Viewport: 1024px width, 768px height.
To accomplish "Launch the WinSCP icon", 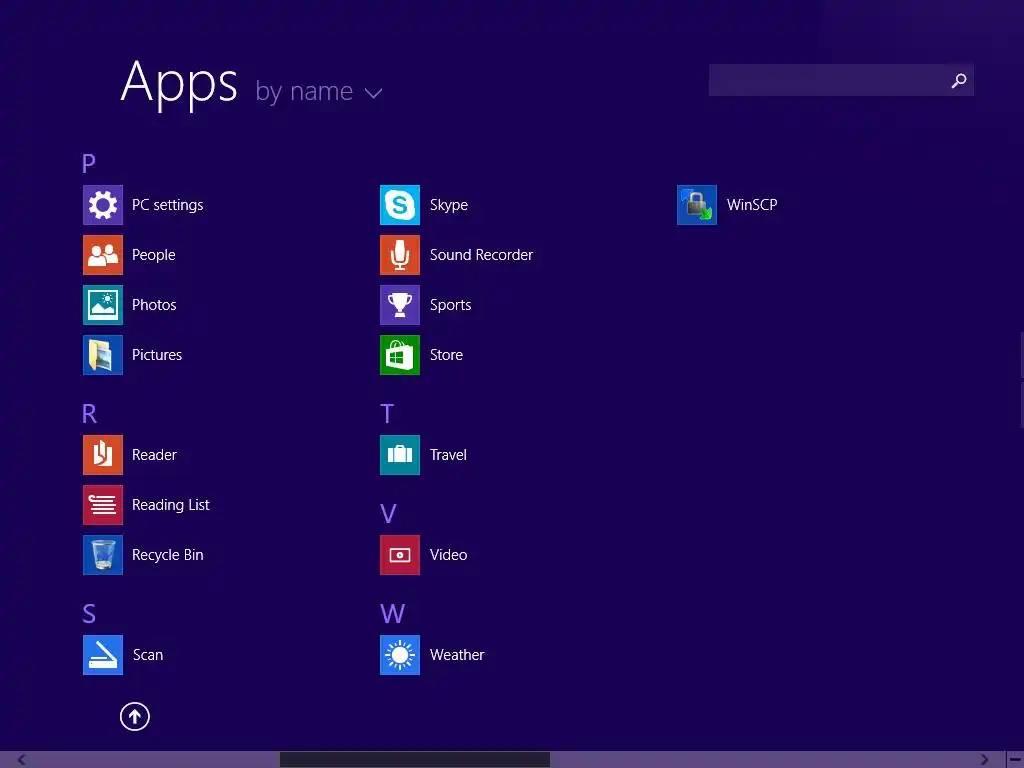I will (x=697, y=205).
